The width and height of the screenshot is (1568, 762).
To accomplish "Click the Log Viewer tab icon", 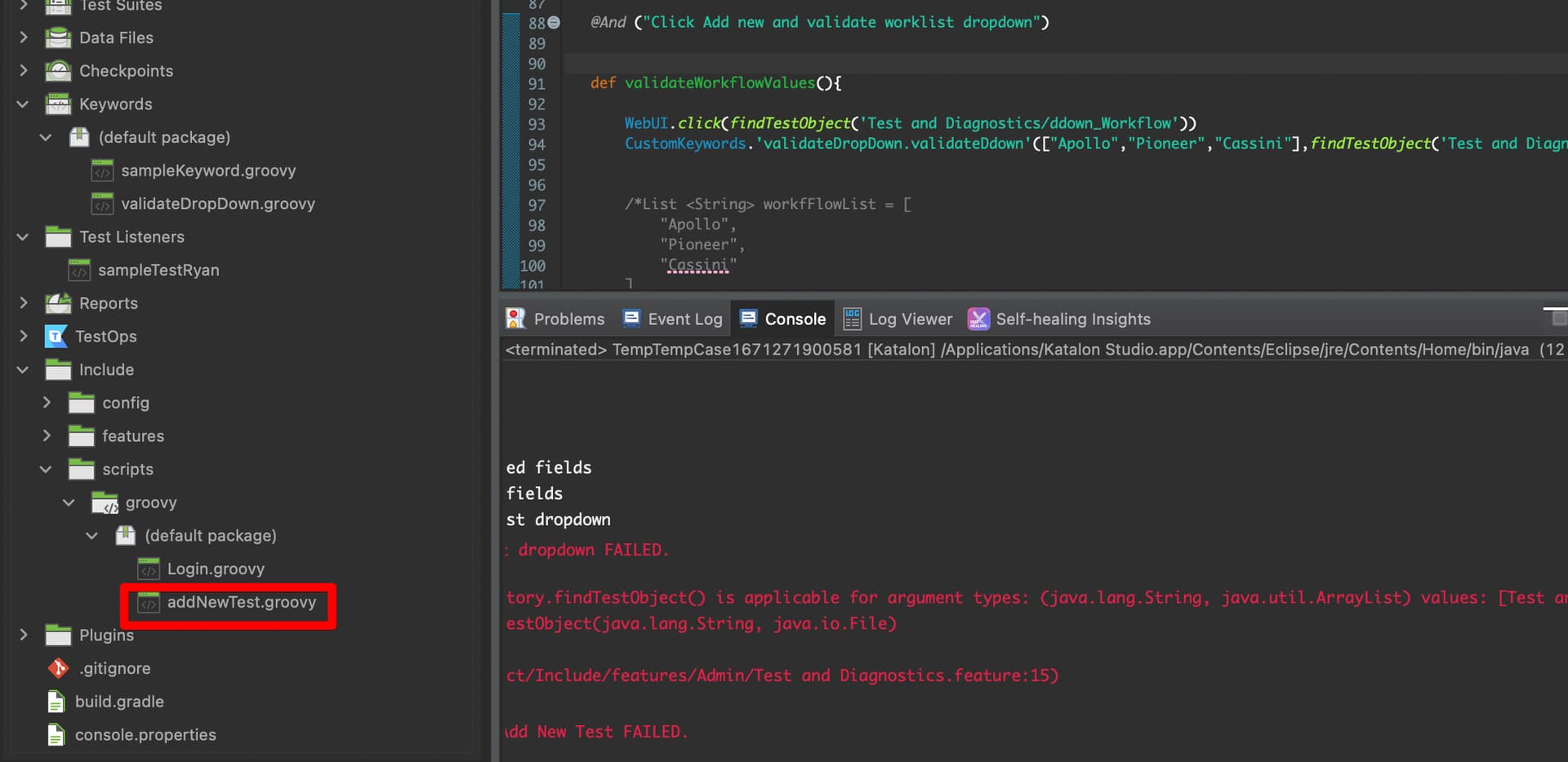I will coord(852,319).
